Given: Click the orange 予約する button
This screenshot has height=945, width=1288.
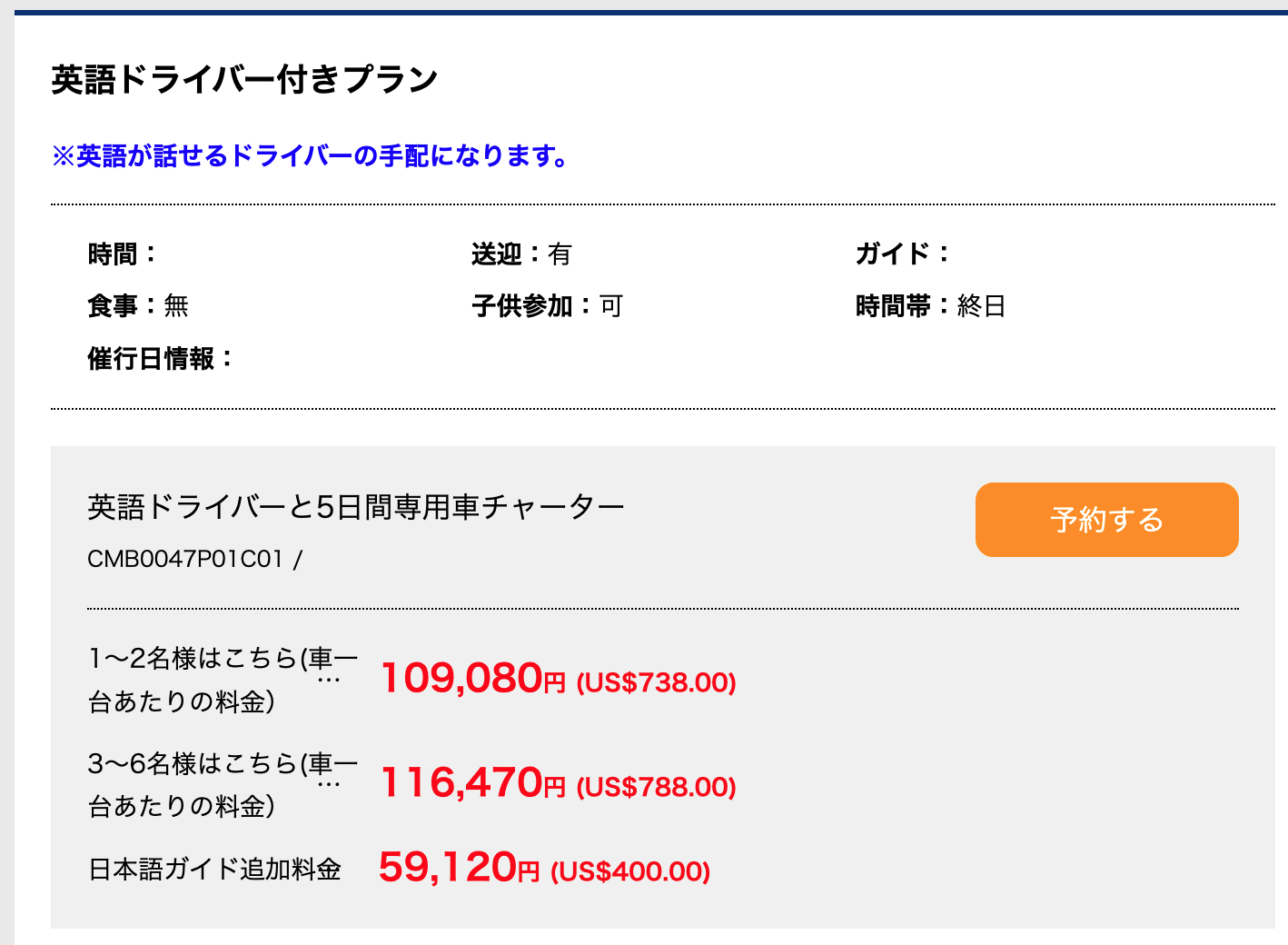Looking at the screenshot, I should click(1106, 520).
